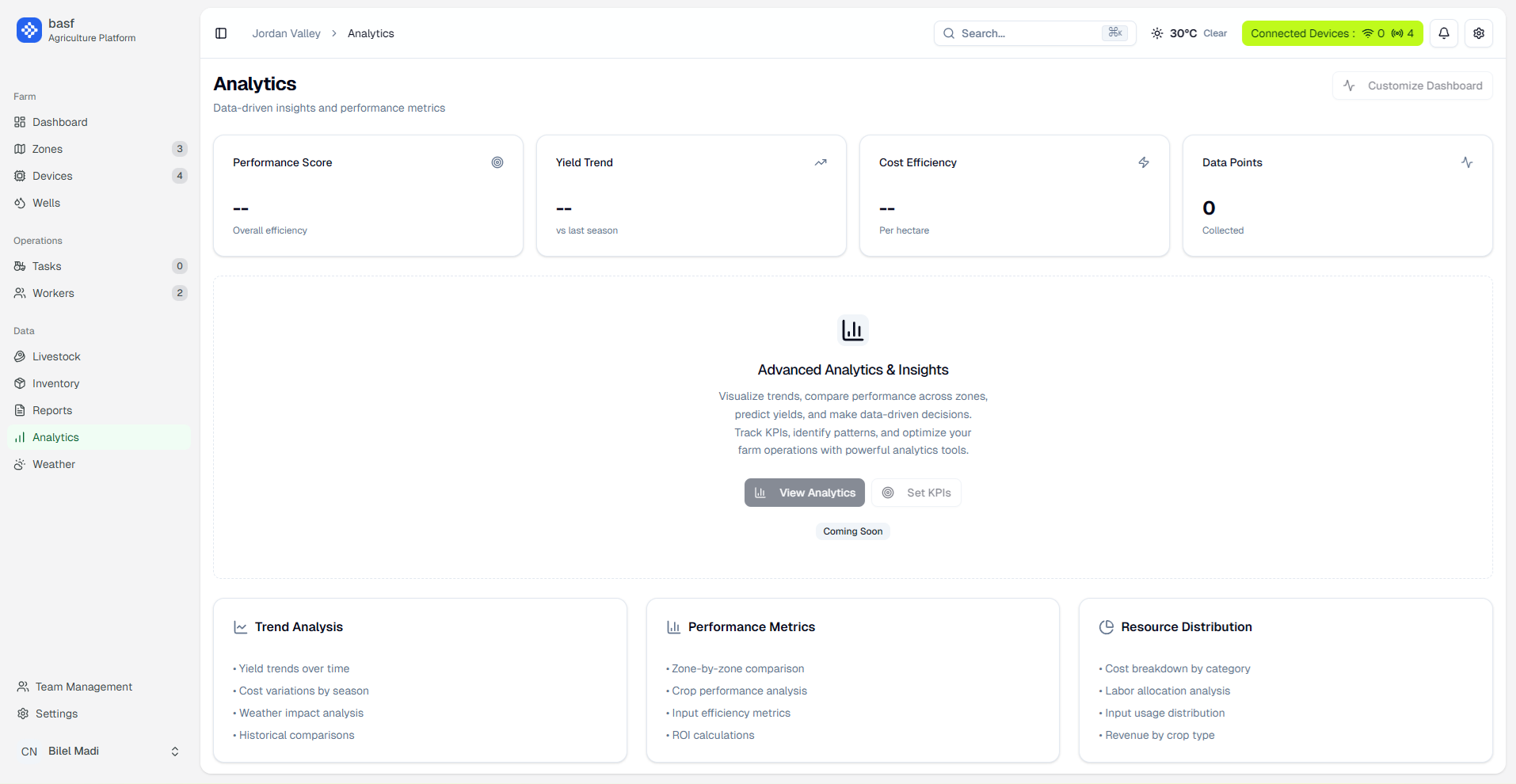
Task: Click the Customize Dashboard button
Action: click(x=1411, y=86)
